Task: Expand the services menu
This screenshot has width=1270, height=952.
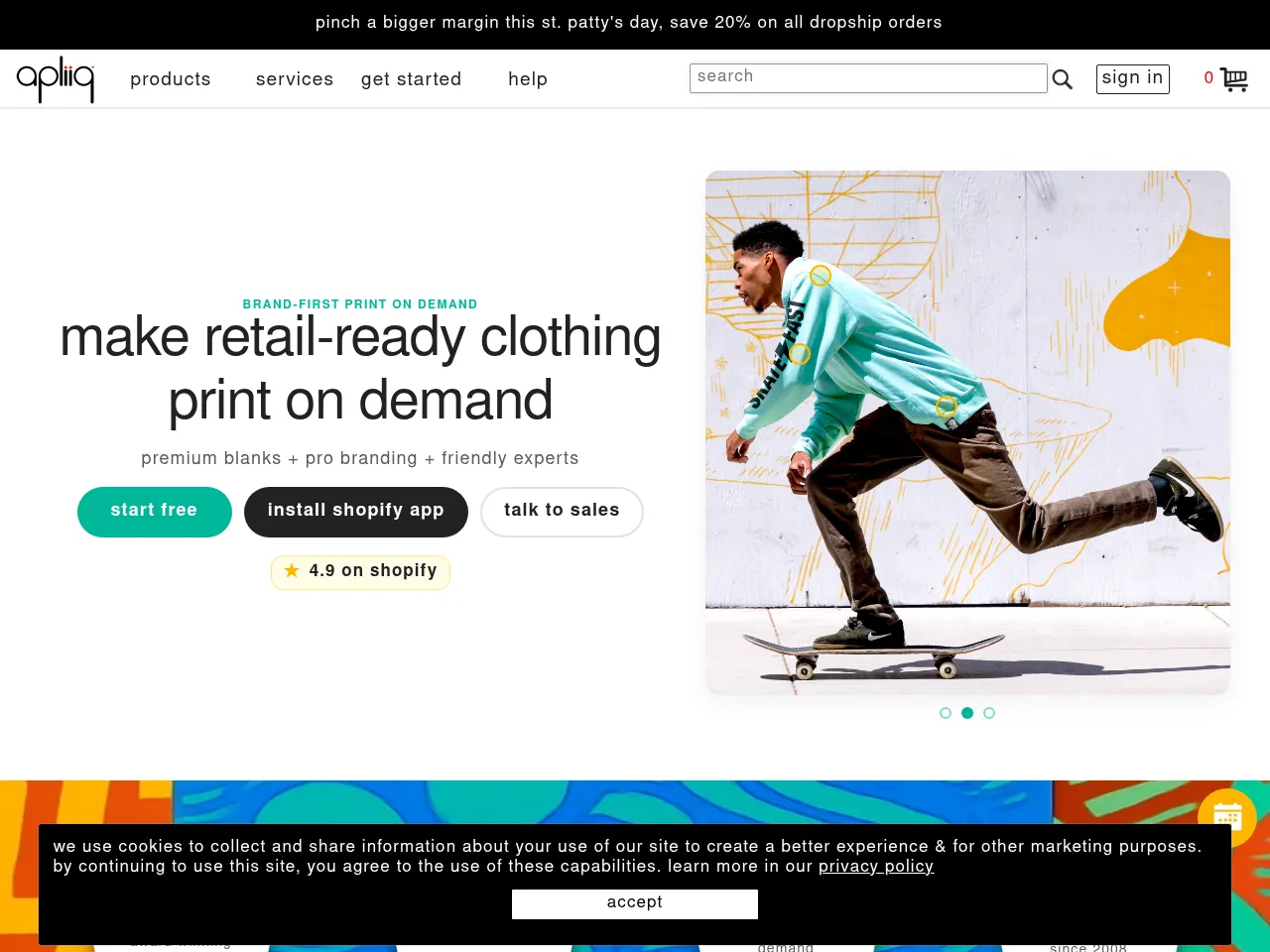Action: (295, 80)
